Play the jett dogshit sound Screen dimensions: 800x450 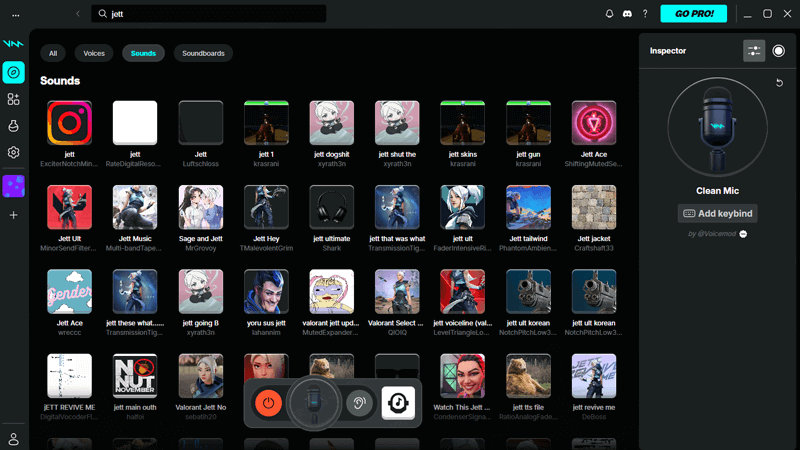(x=332, y=123)
